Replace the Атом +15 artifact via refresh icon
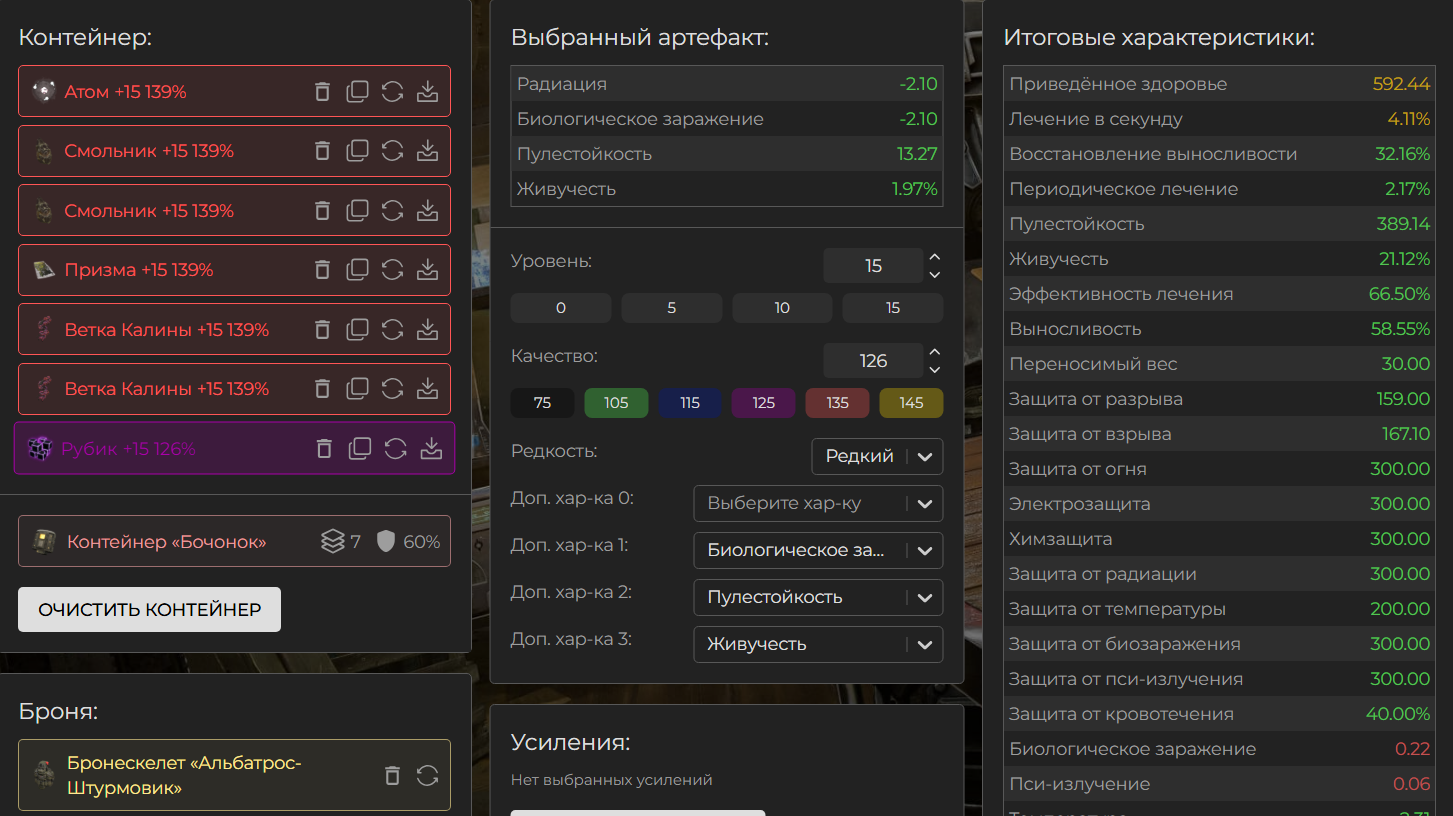 tap(392, 92)
